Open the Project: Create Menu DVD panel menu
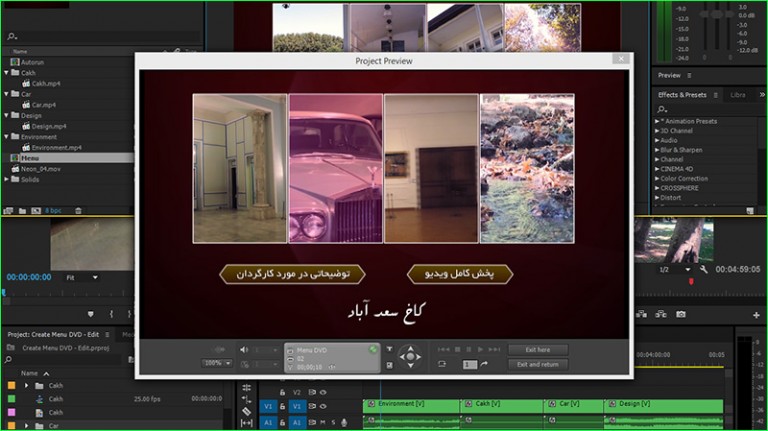The image size is (768, 431). 107,335
